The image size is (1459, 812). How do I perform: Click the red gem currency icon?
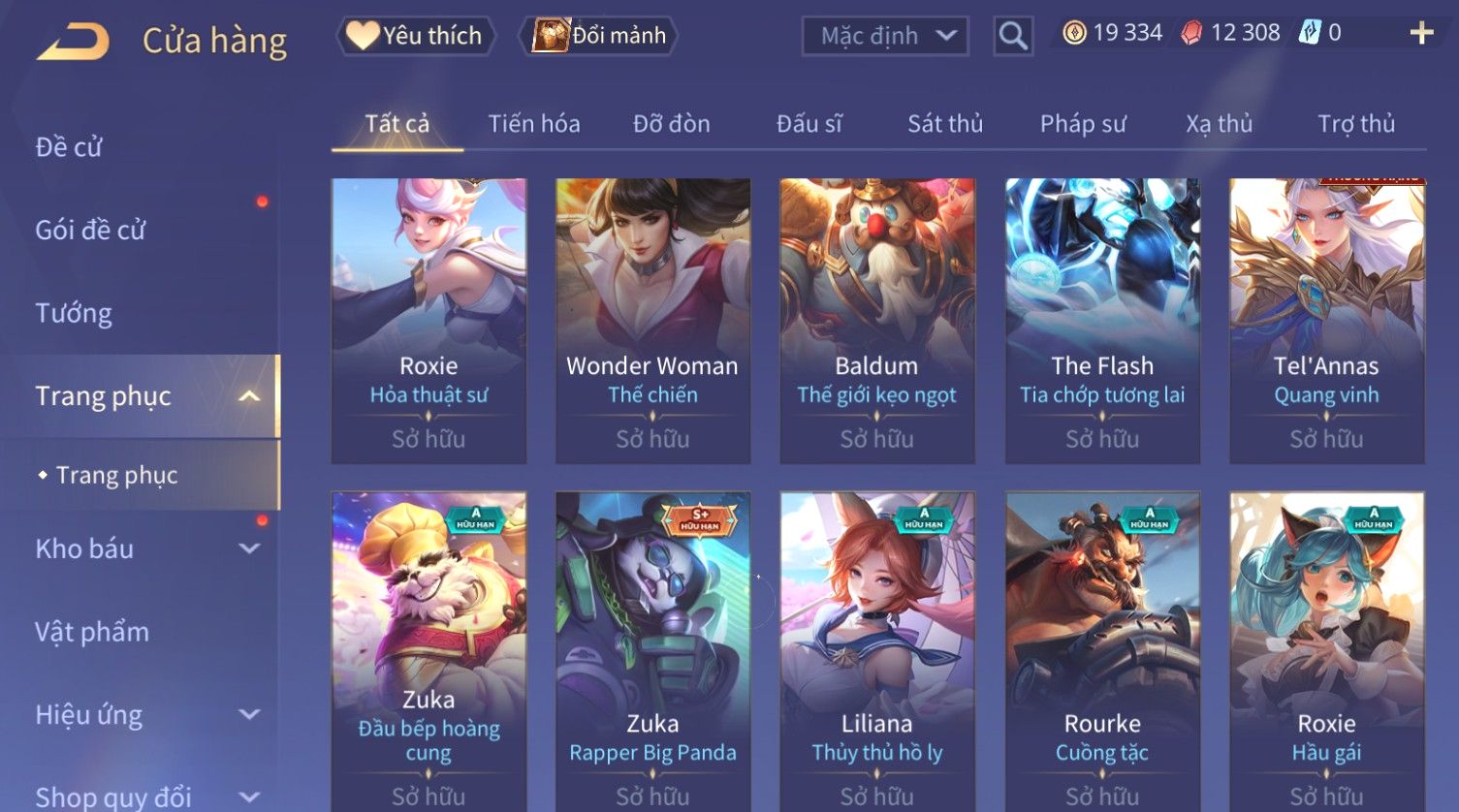[x=1191, y=33]
